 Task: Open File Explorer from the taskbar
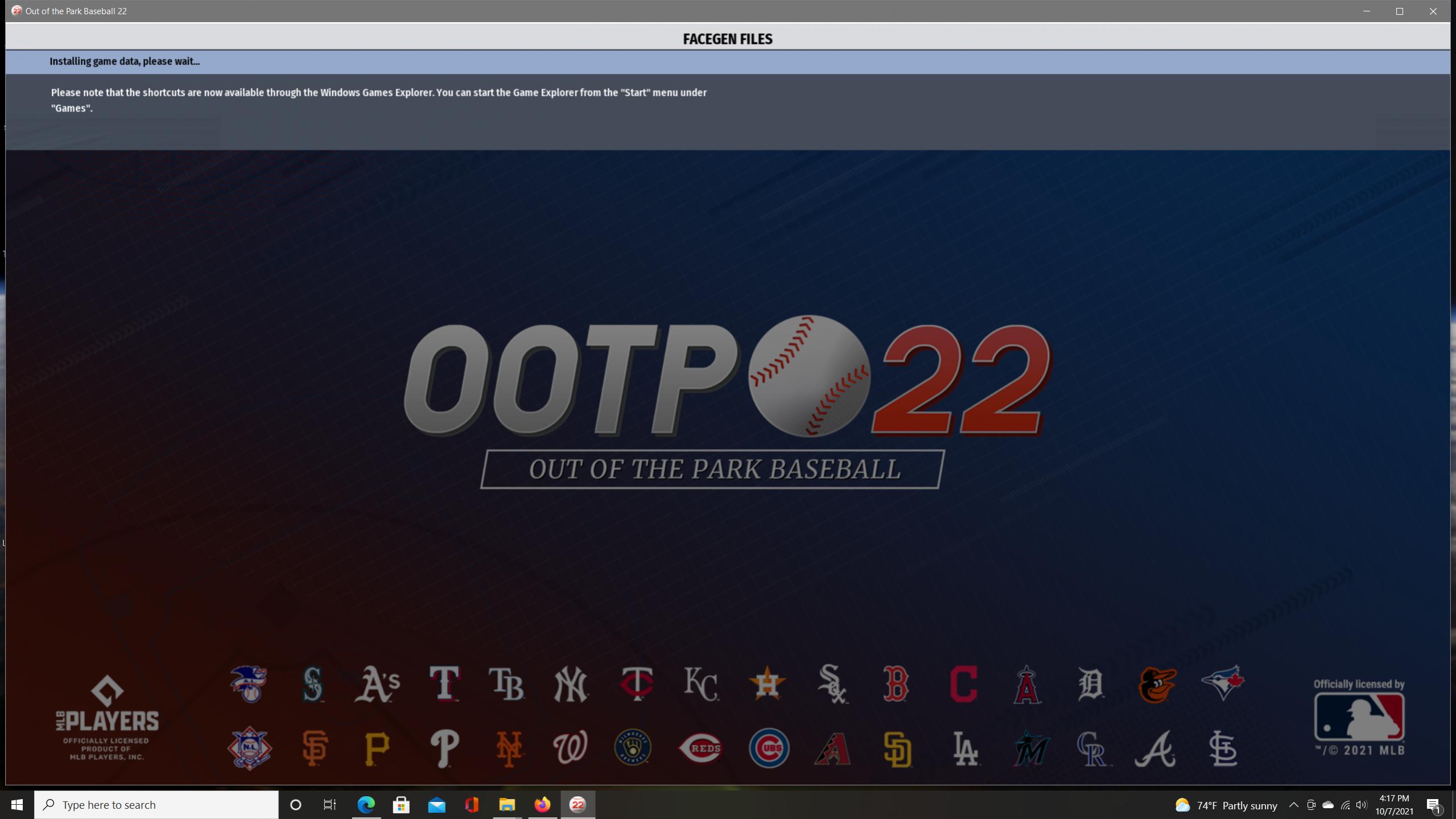coord(507,804)
